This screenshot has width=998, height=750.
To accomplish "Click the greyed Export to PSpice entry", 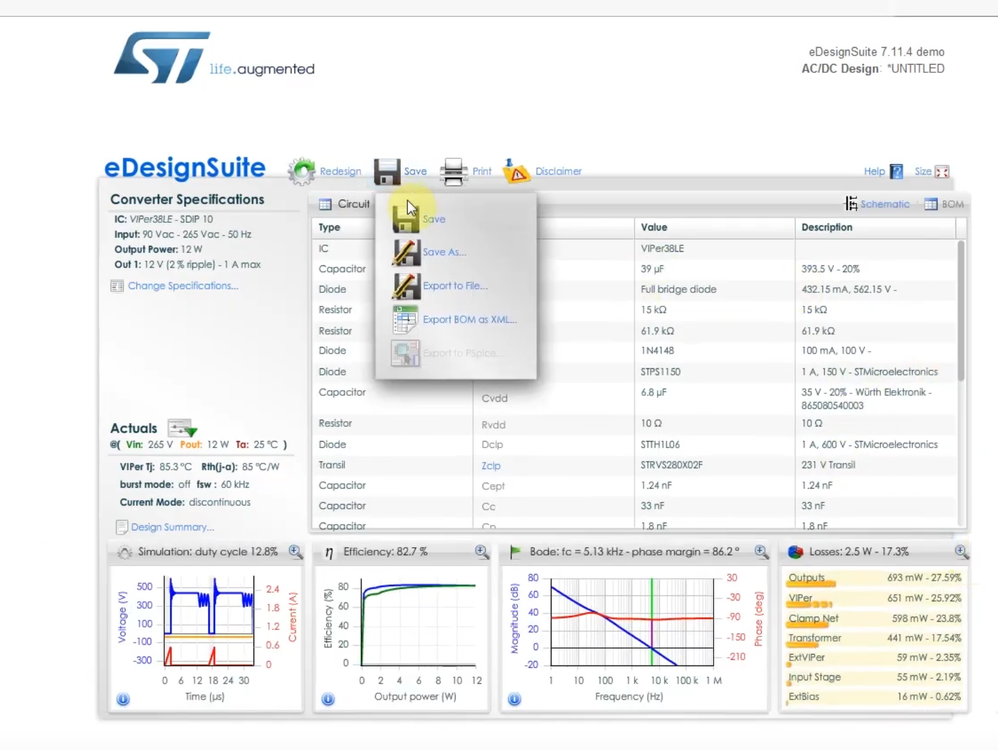I will (446, 353).
